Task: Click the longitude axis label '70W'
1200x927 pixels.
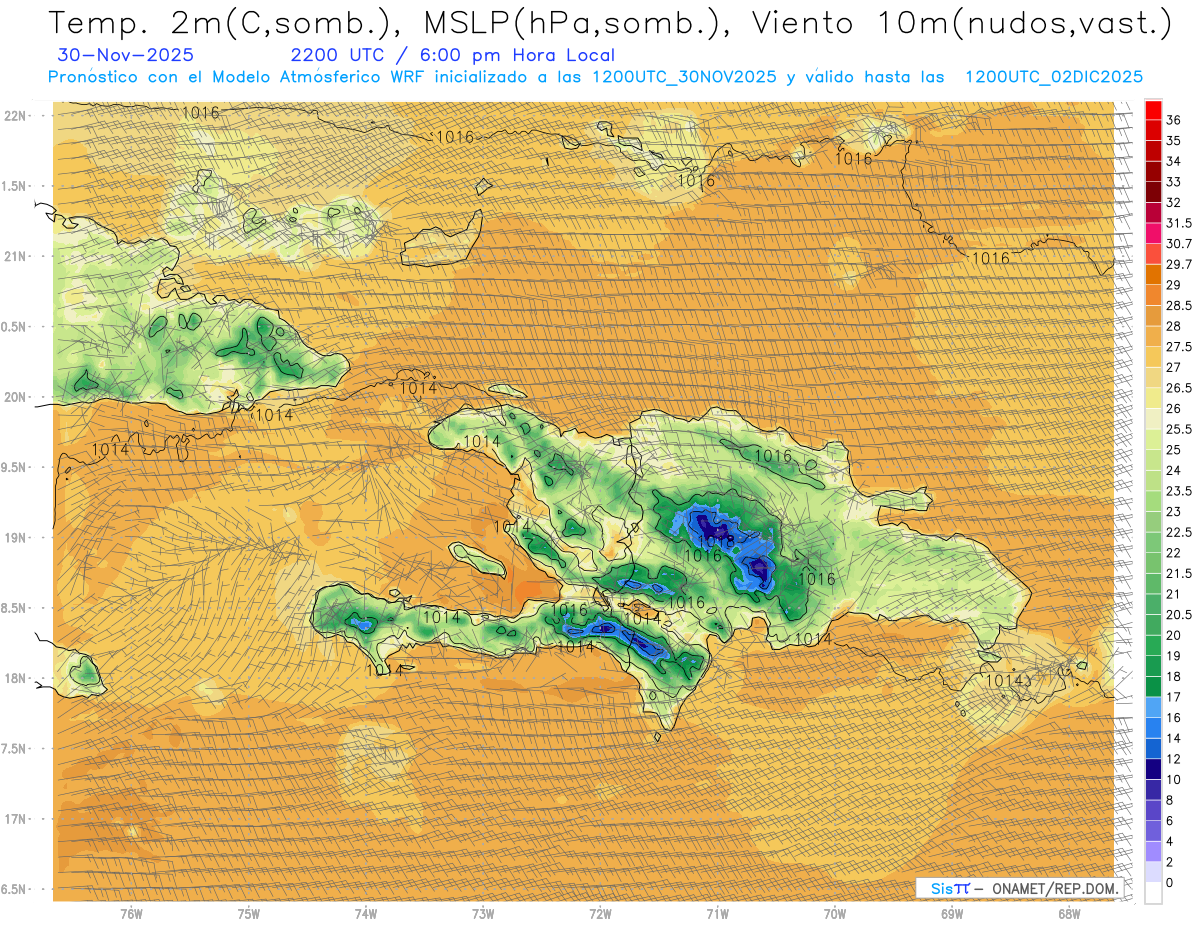Action: click(835, 914)
